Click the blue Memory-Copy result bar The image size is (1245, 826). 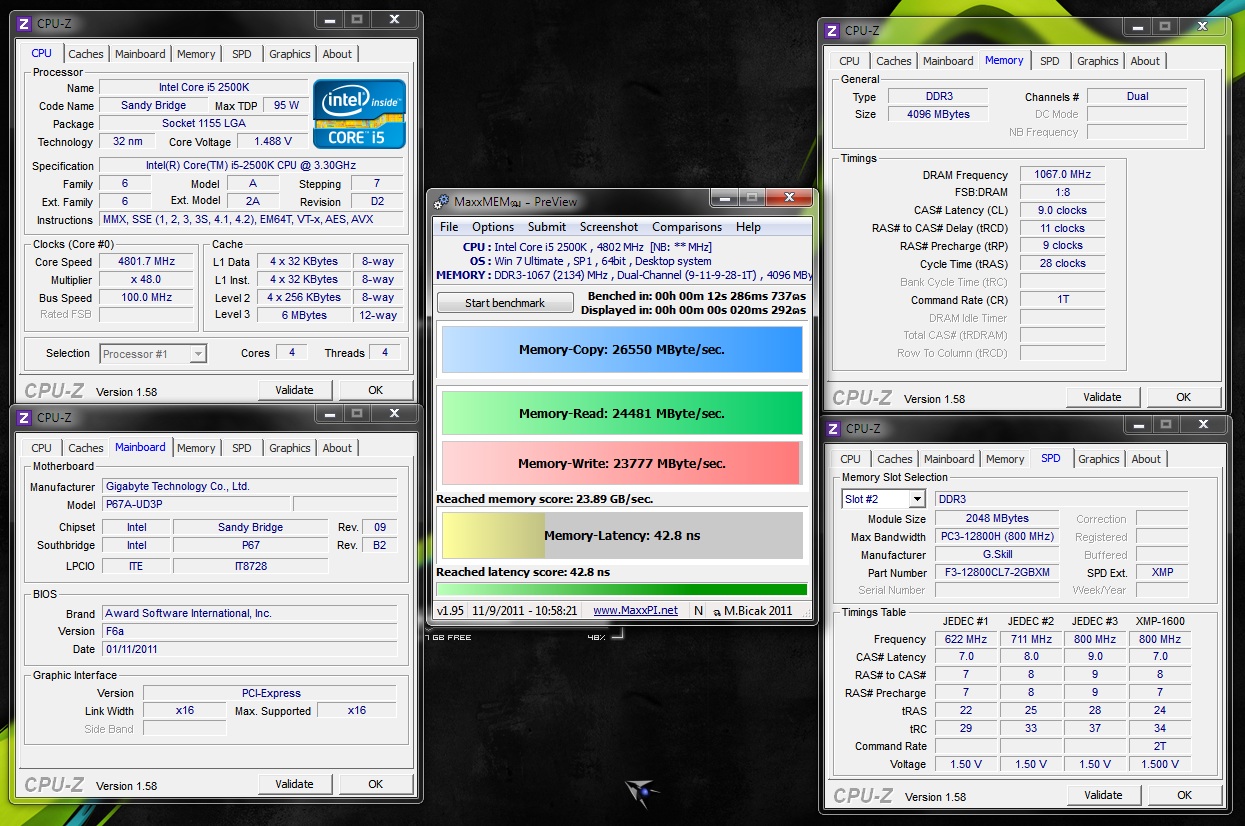[622, 350]
